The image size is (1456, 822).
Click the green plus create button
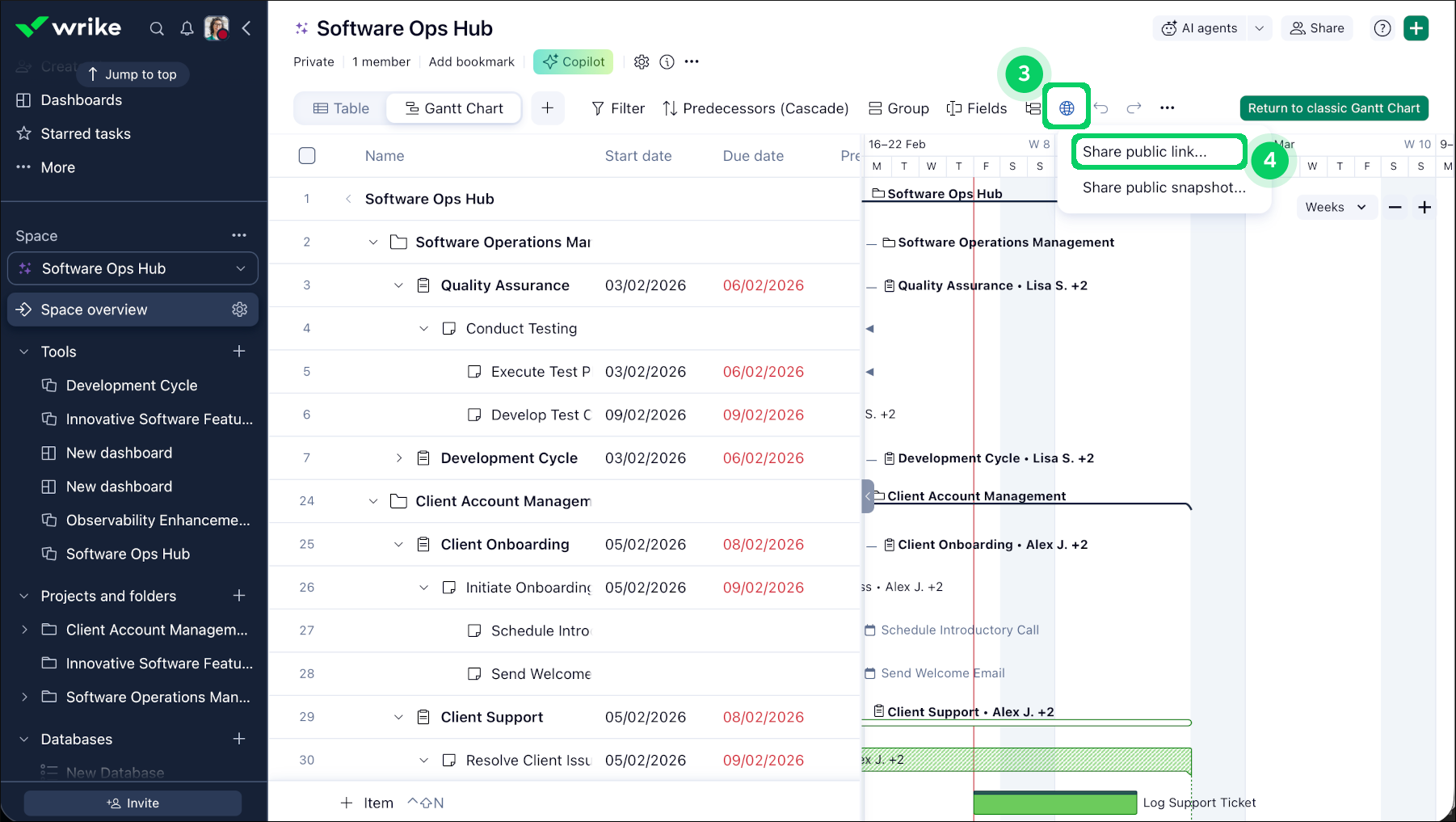(1416, 28)
